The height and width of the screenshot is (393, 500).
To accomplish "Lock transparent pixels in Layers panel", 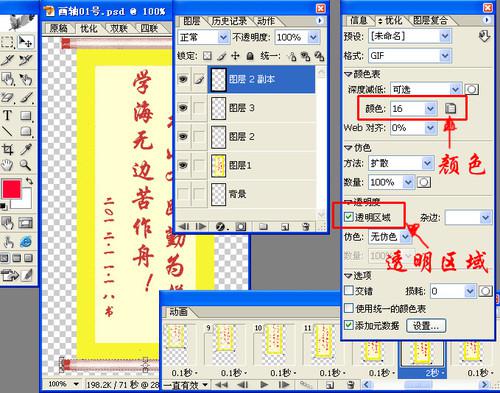I will tap(207, 56).
